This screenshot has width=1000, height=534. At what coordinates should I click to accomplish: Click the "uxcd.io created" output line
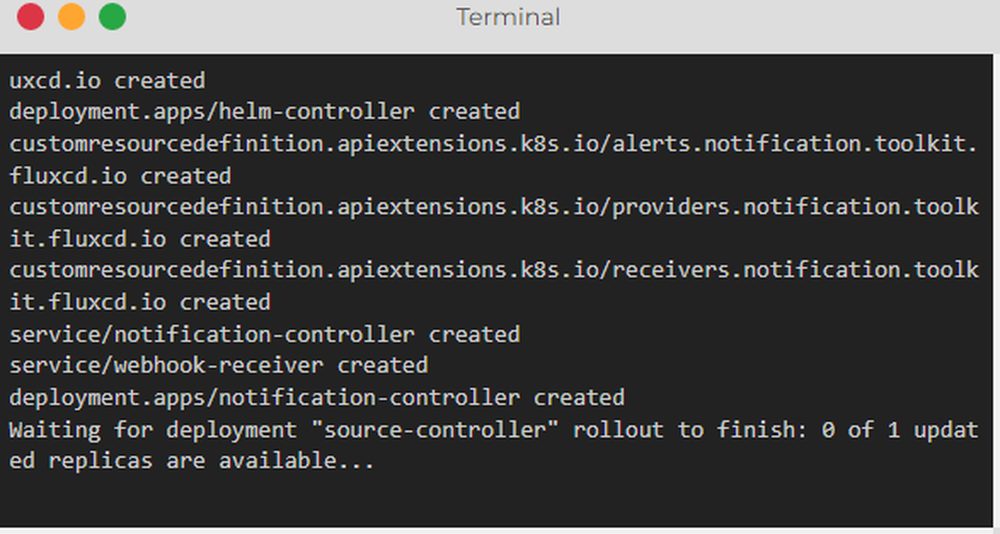tap(107, 80)
